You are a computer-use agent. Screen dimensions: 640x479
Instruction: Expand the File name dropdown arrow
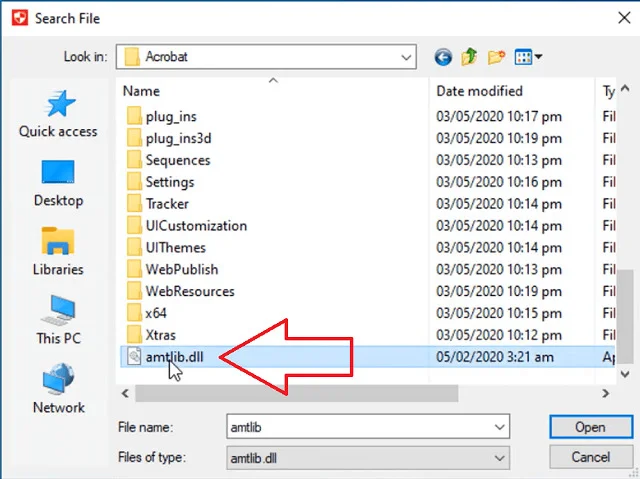pos(500,427)
